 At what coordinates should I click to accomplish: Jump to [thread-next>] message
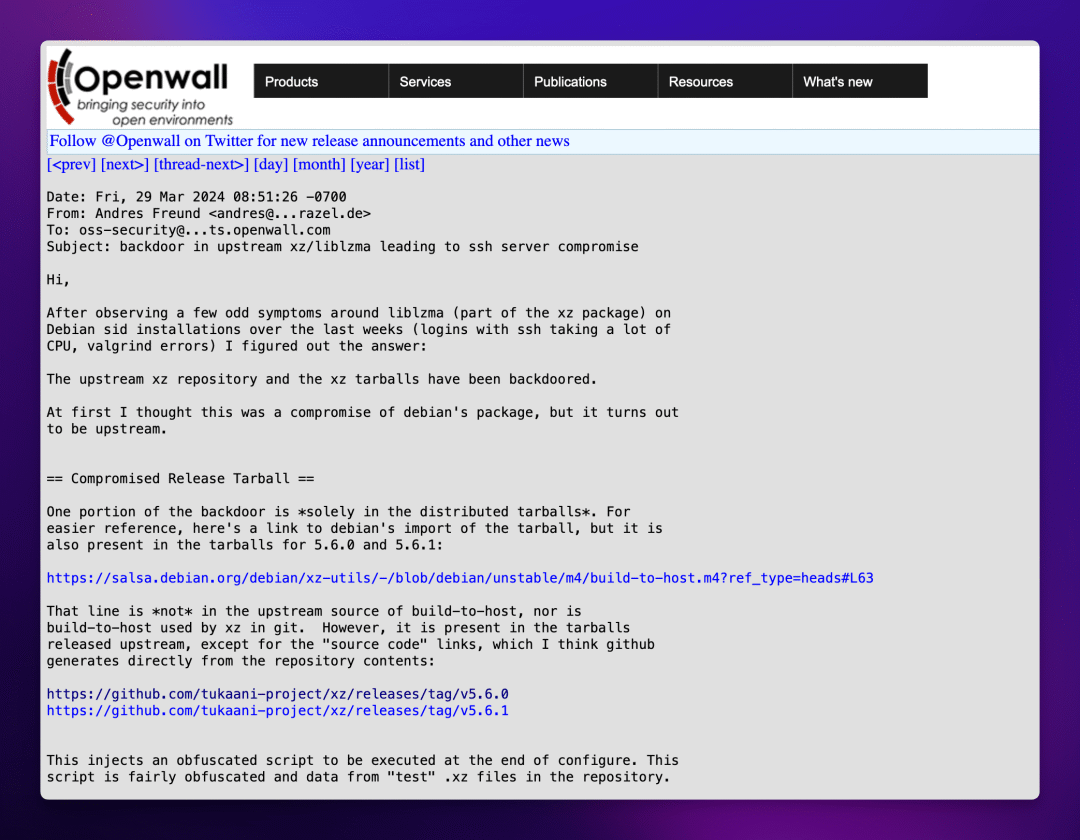click(201, 165)
